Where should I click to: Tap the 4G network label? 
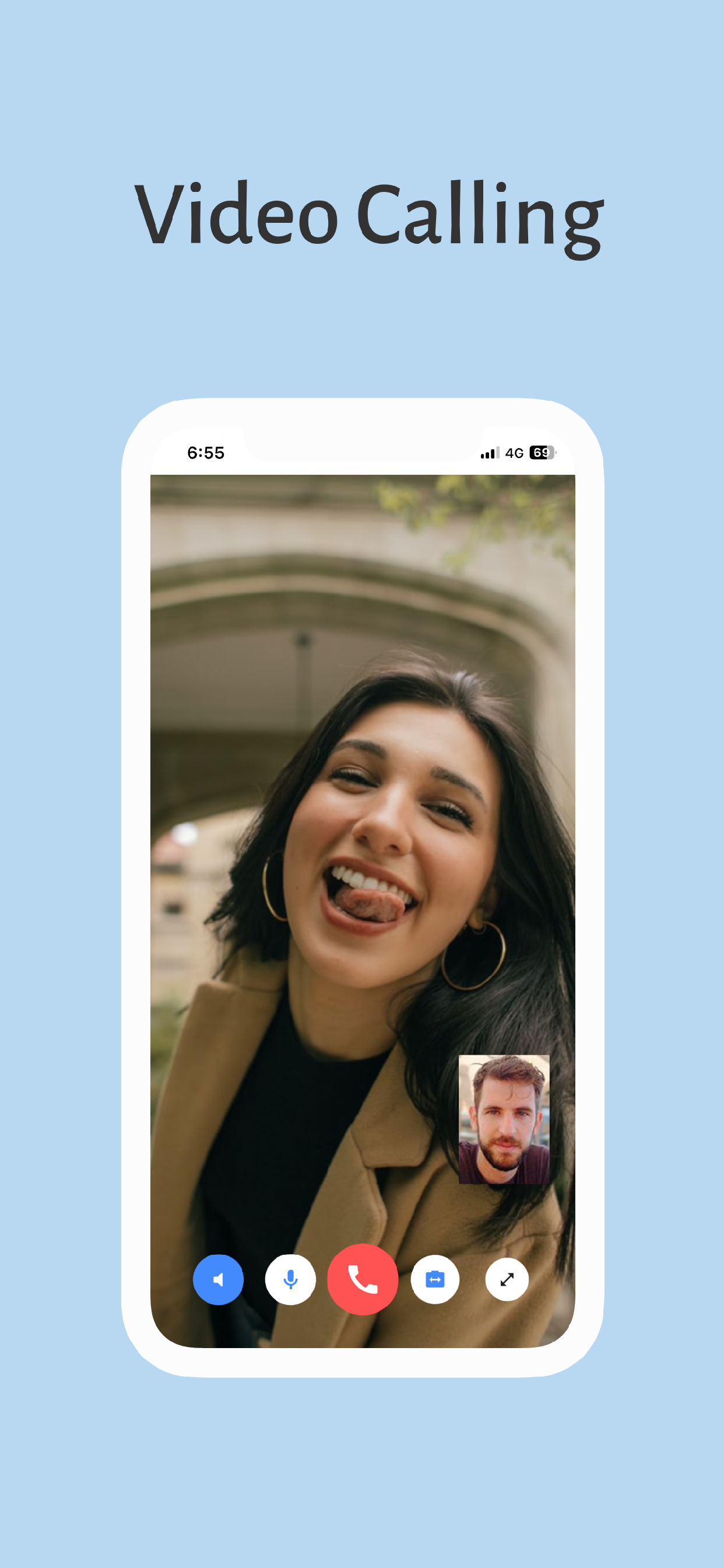pyautogui.click(x=514, y=453)
